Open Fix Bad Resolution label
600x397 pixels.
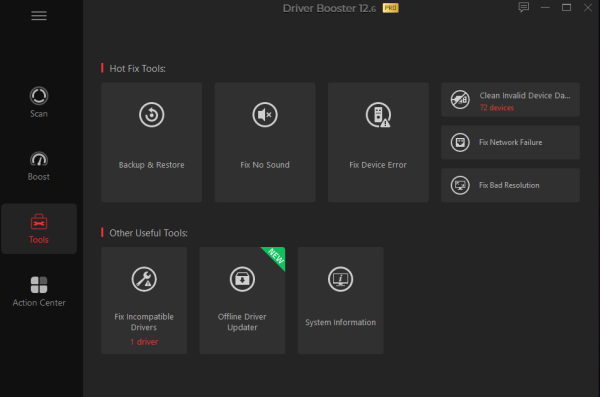[509, 185]
